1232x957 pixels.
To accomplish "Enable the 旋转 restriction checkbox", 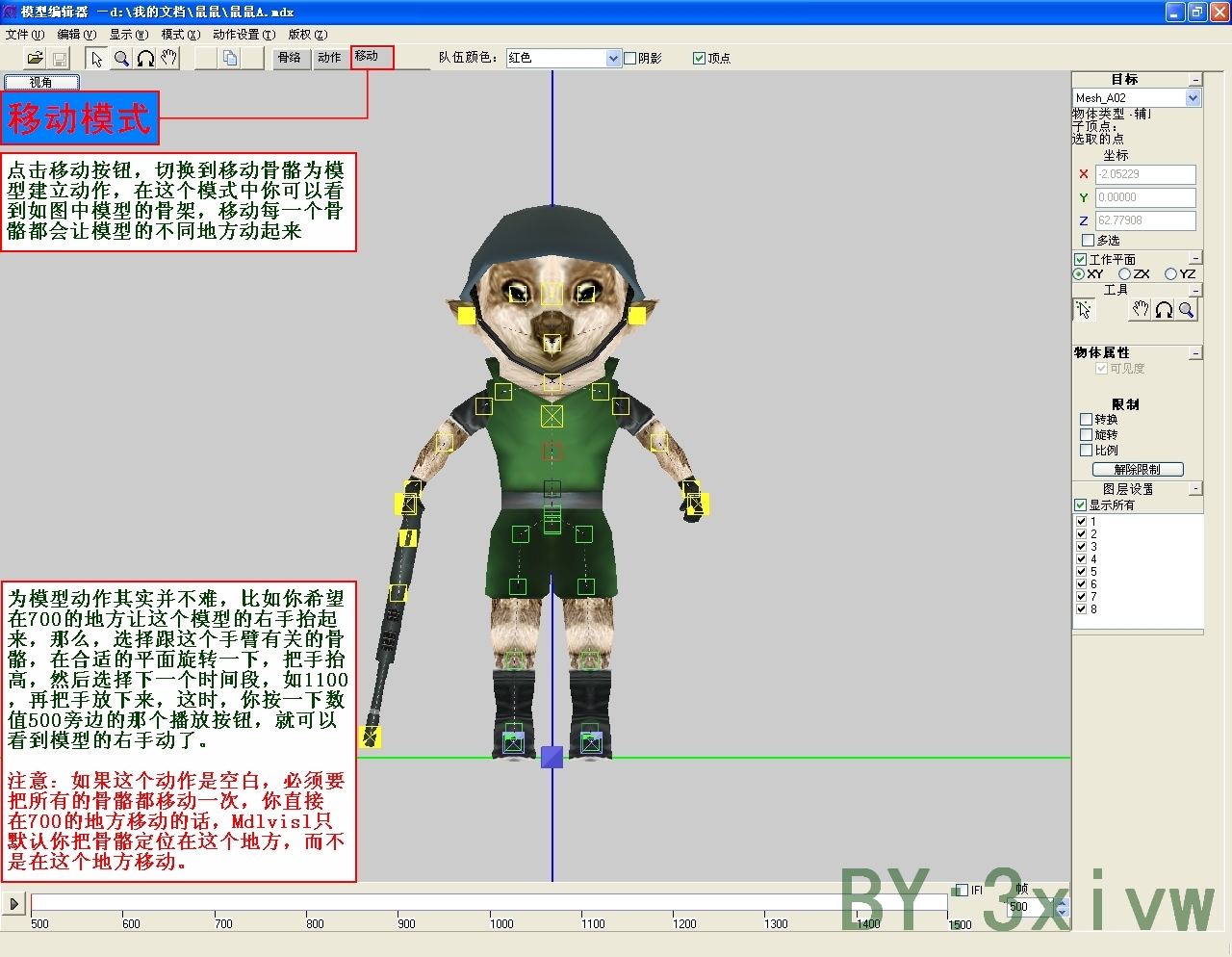I will [x=1087, y=435].
